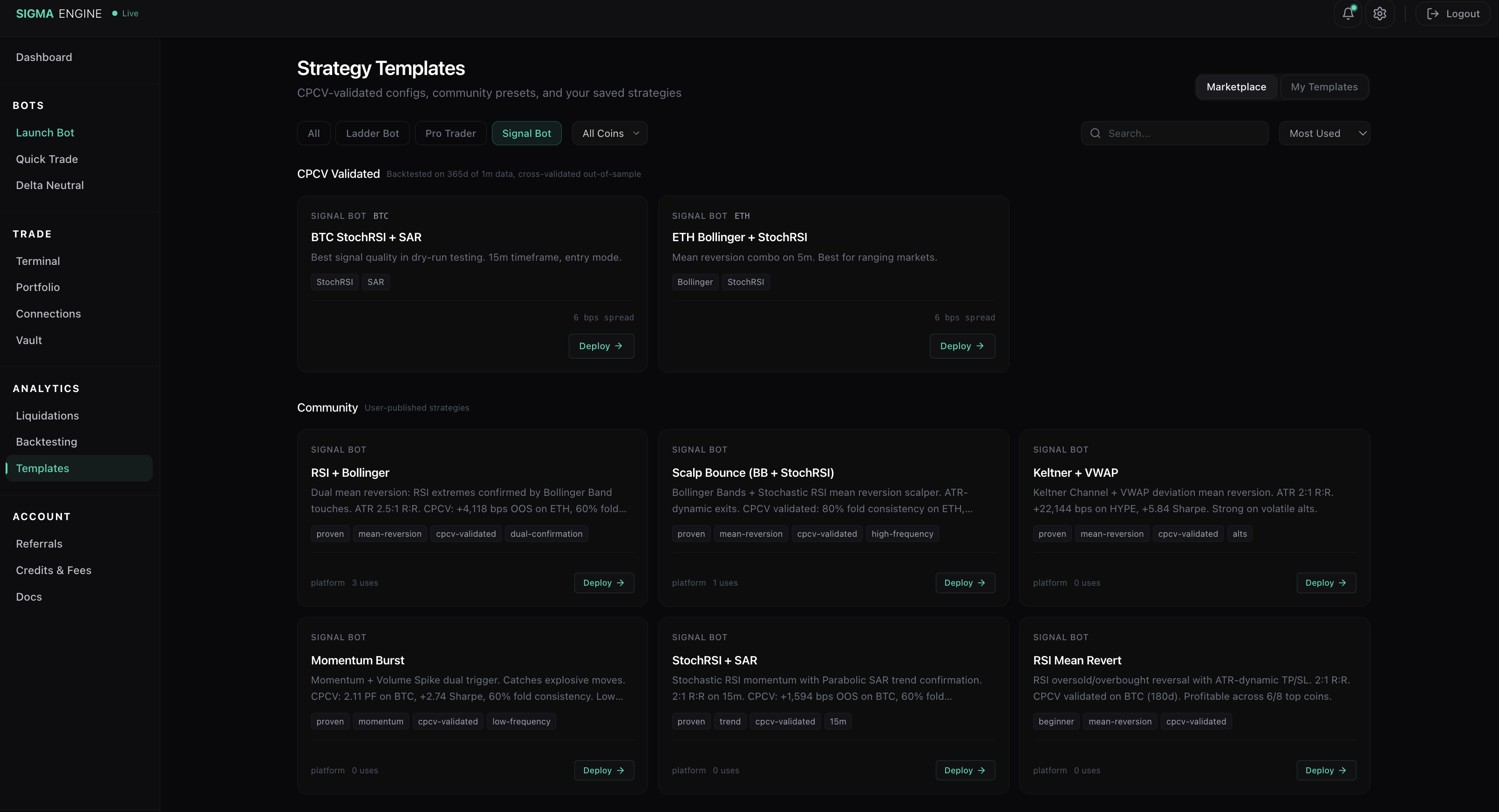
Task: Open Backtesting page
Action: tap(47, 441)
